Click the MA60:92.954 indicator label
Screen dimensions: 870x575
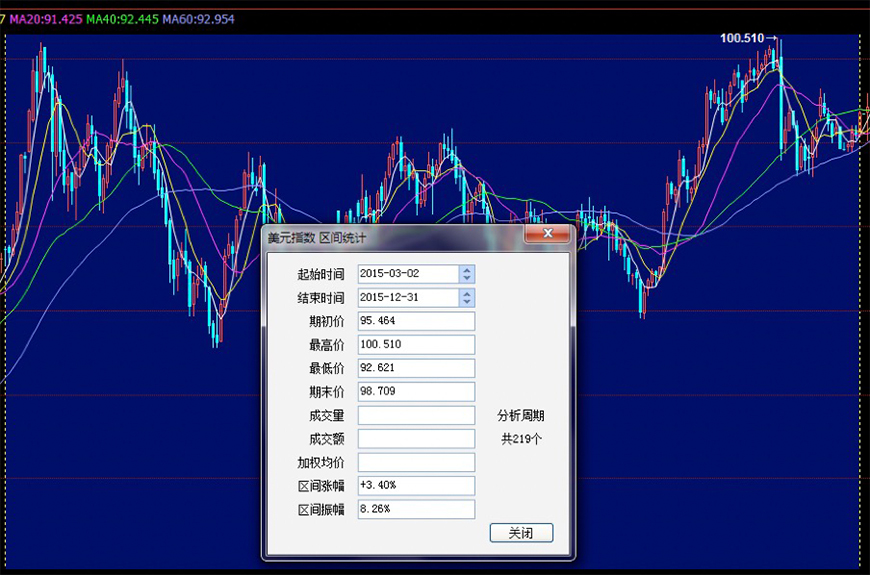coord(198,19)
